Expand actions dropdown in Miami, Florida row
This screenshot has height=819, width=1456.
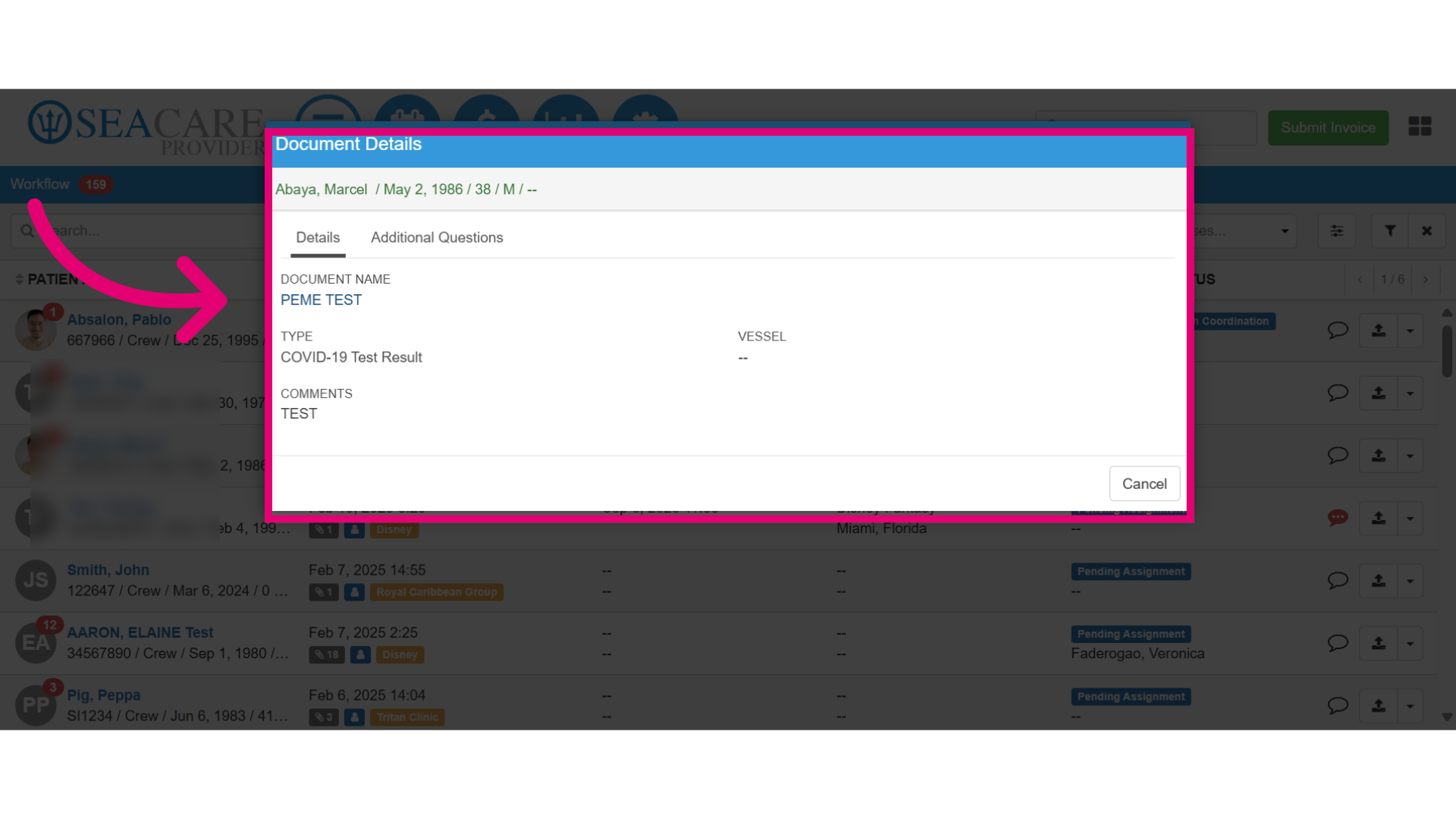[1410, 519]
